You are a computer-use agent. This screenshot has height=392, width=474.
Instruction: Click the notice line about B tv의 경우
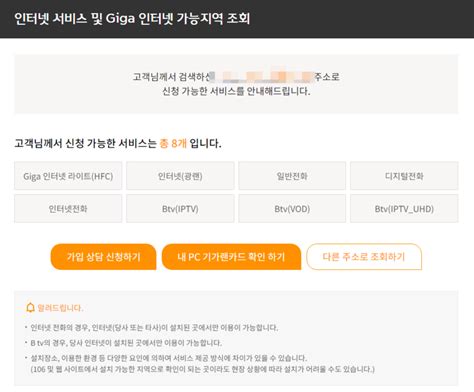(x=126, y=343)
